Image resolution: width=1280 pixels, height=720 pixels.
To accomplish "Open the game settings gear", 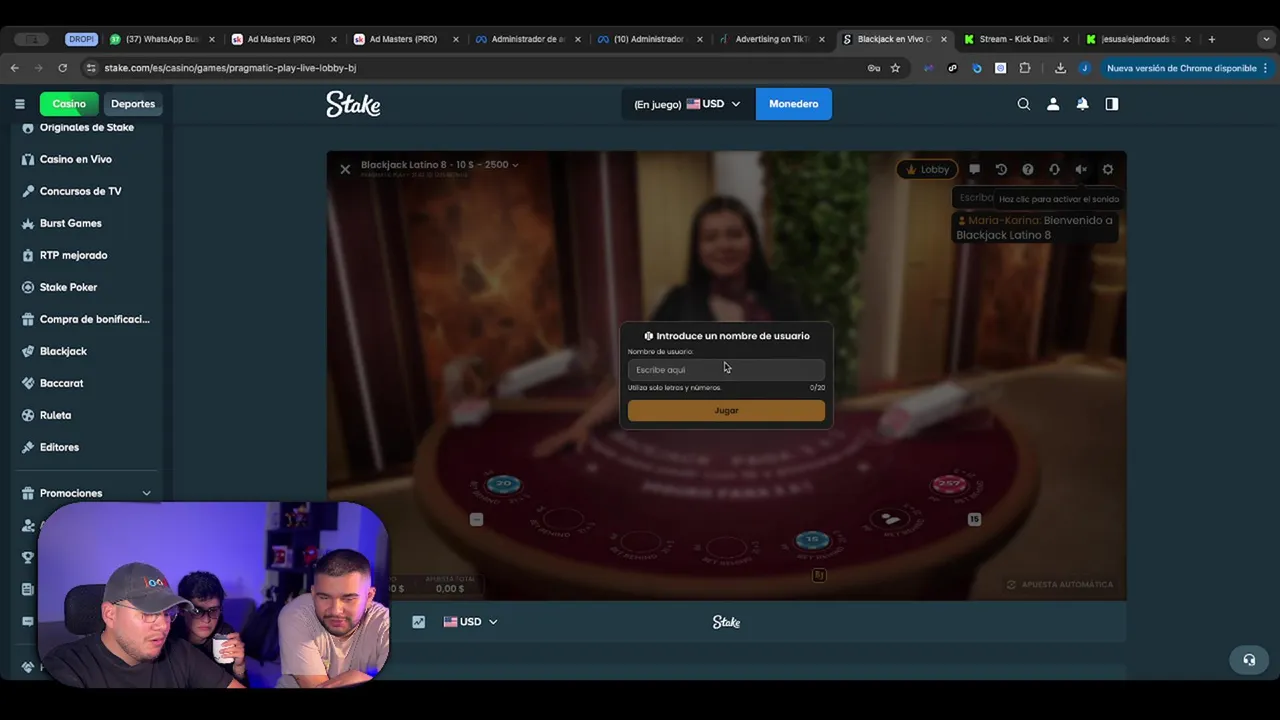I will pos(1108,169).
